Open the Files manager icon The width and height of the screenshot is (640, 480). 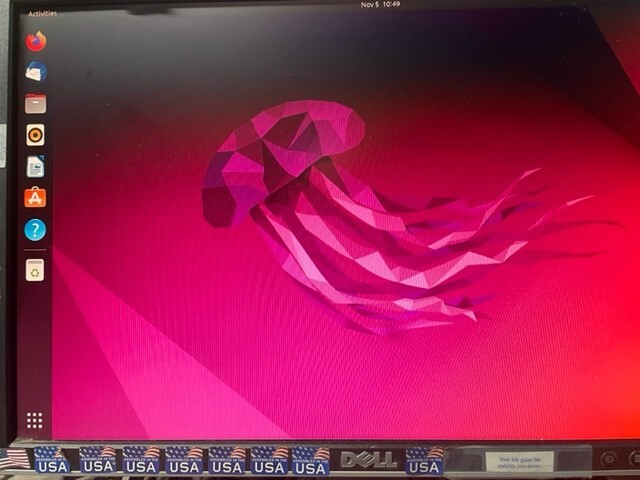pos(36,103)
